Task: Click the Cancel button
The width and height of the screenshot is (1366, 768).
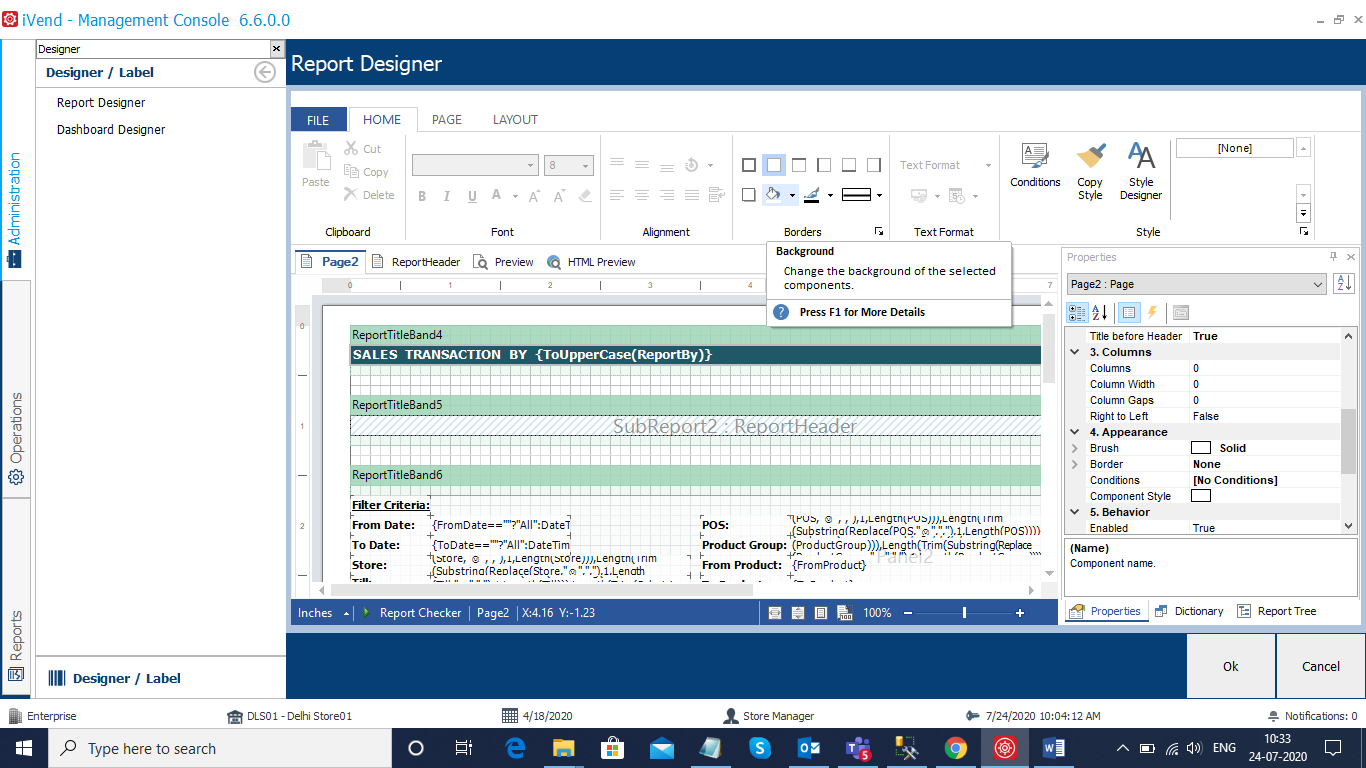Action: 1321,666
